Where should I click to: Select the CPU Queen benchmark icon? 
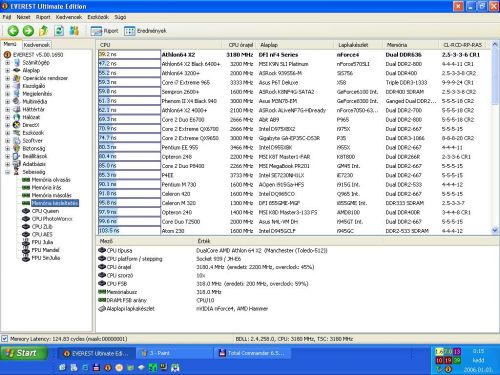[26, 211]
